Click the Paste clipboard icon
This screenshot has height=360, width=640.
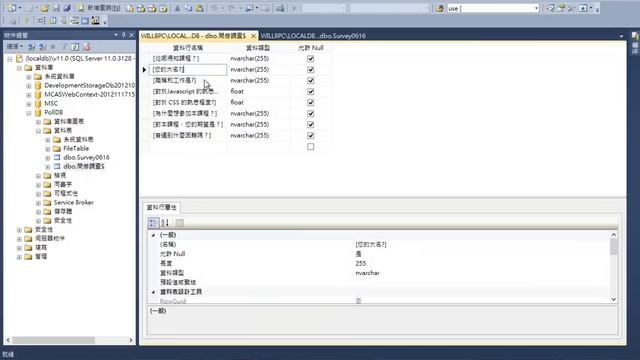(x=199, y=8)
